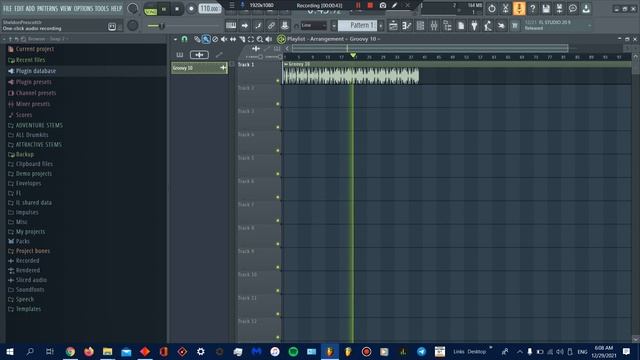
Task: Open the Playlist view icon
Action: click(x=393, y=26)
